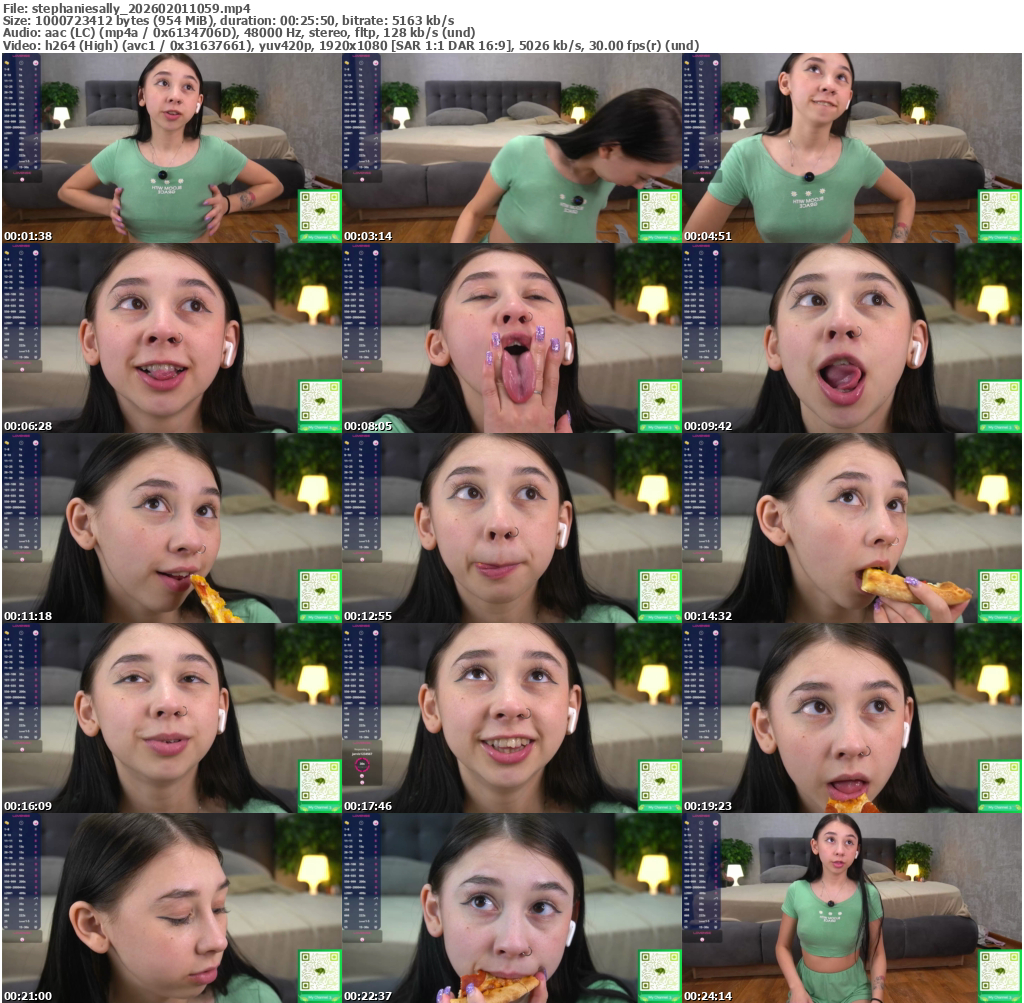Click the "Size: 1000723412 bytes" info line
This screenshot has width=1024, height=1003.
229,21
